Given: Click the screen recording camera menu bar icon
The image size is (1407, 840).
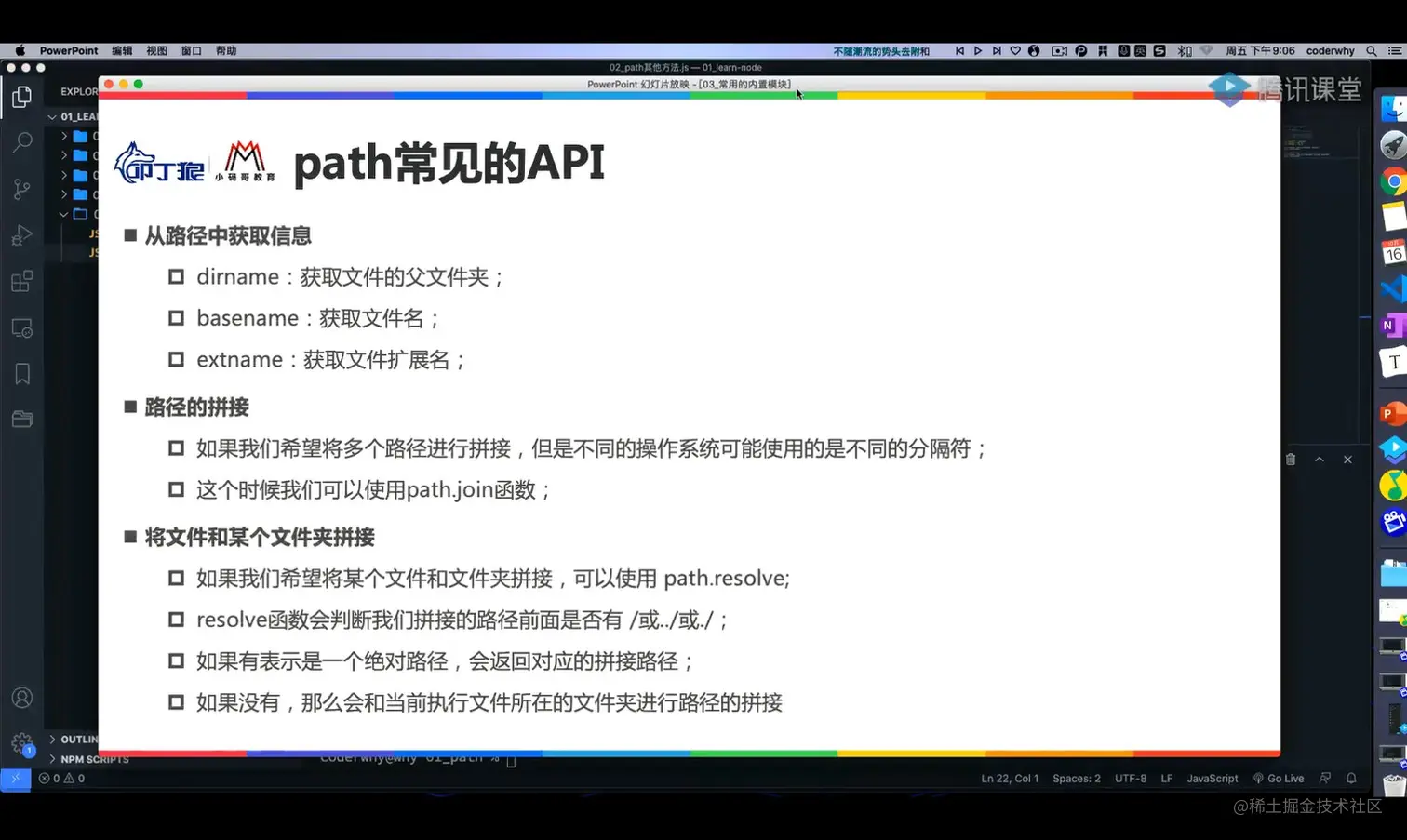Looking at the screenshot, I should point(1059,51).
